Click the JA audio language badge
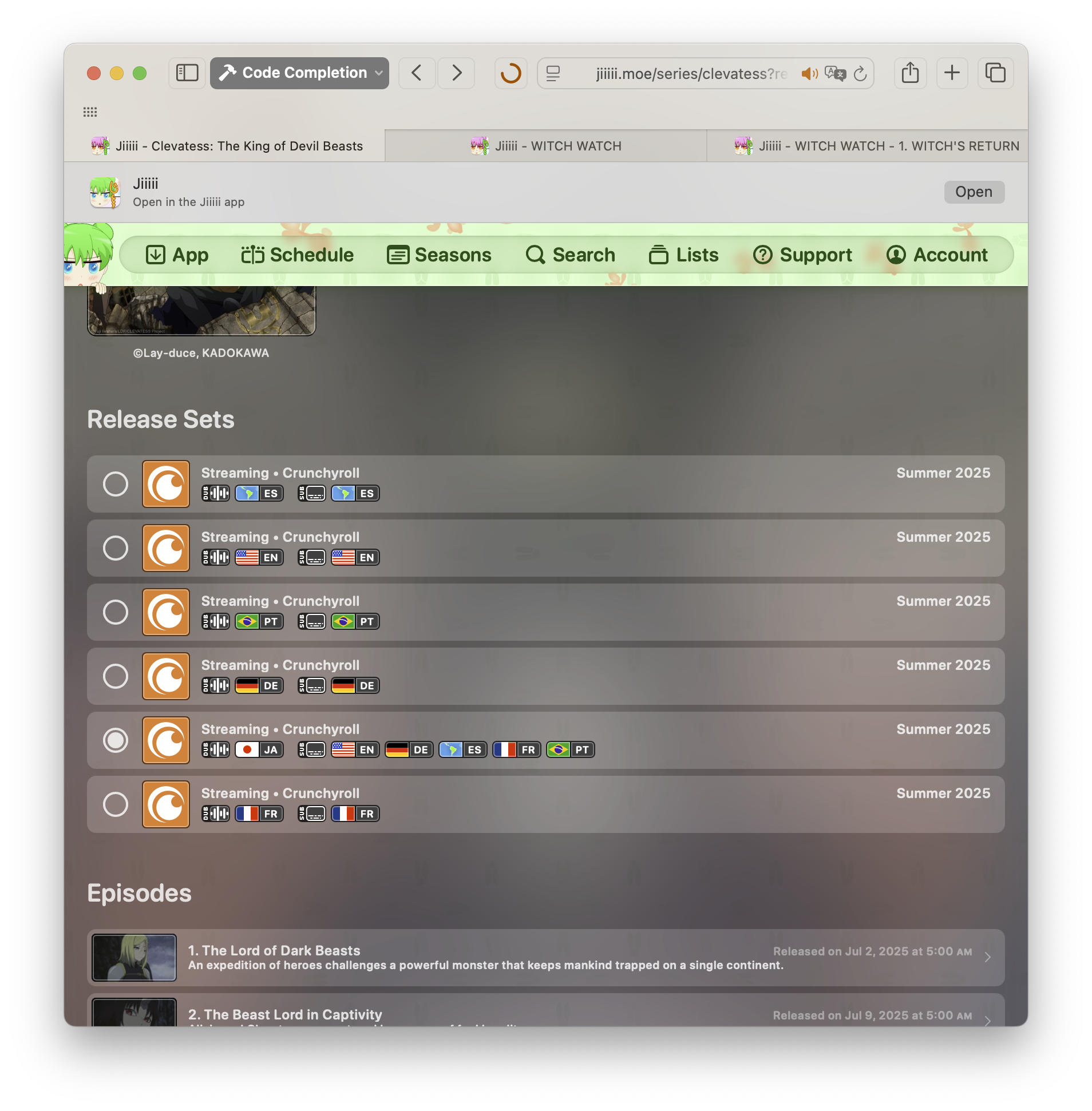Image resolution: width=1092 pixels, height=1111 pixels. coord(259,750)
